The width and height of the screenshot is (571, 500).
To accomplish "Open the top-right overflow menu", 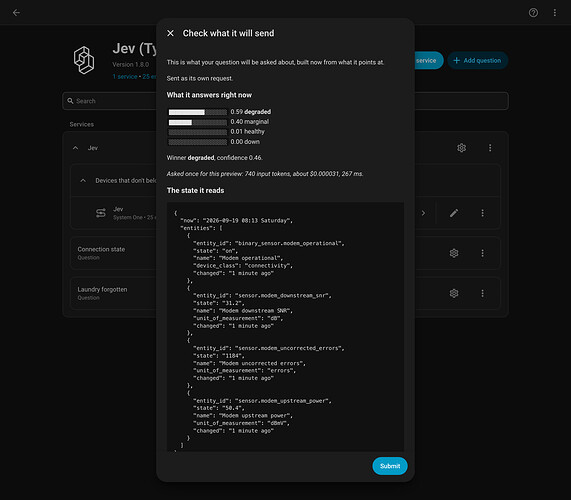I will click(x=555, y=13).
